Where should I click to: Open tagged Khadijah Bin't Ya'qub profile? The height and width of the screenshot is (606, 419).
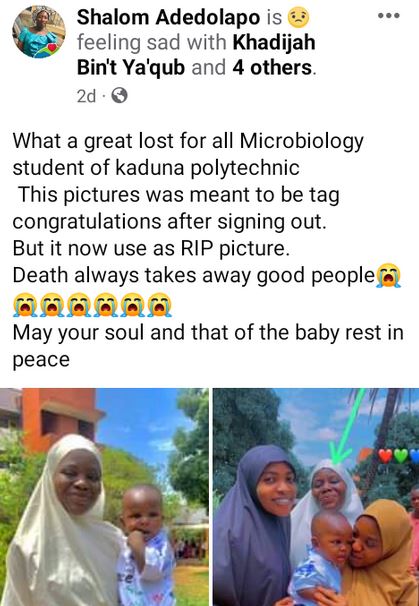(196, 55)
